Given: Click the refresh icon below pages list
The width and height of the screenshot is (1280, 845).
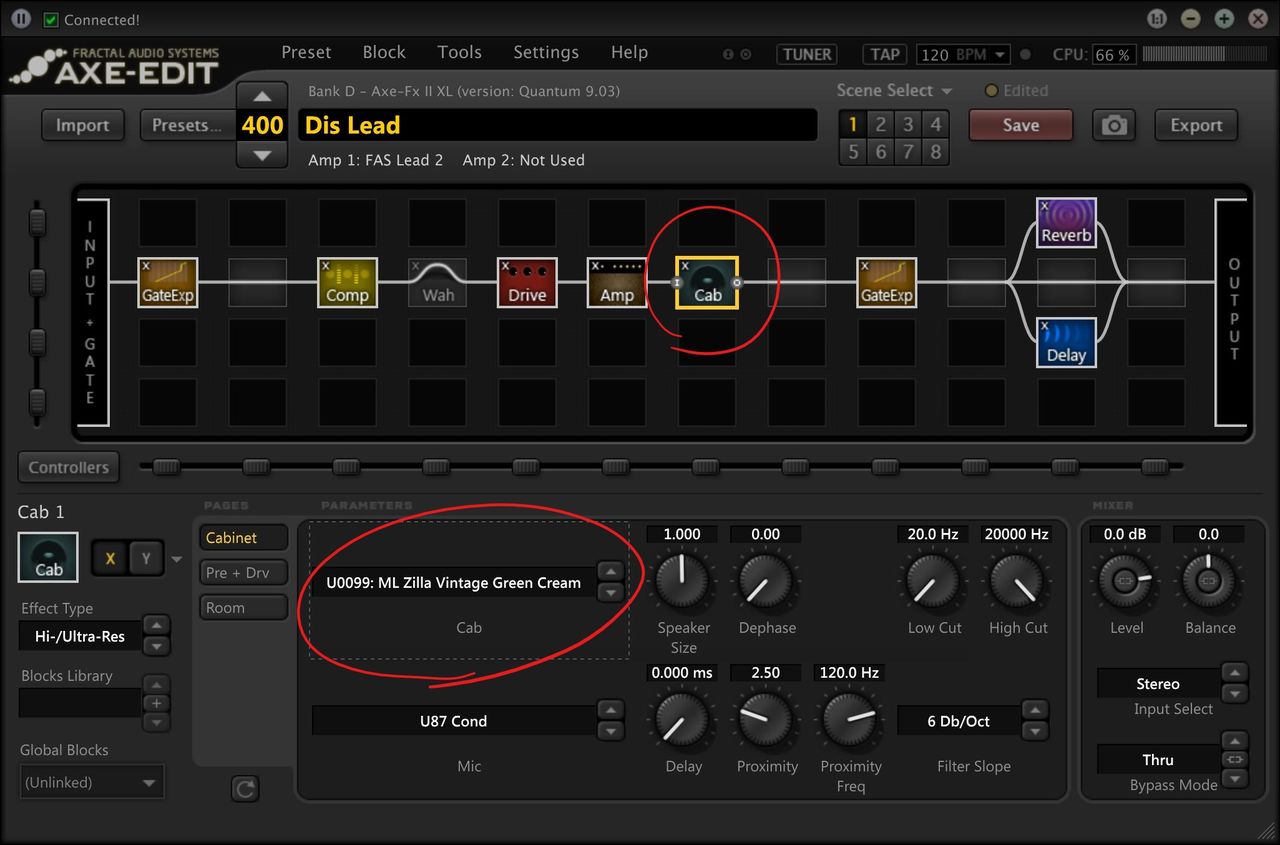Looking at the screenshot, I should point(244,789).
